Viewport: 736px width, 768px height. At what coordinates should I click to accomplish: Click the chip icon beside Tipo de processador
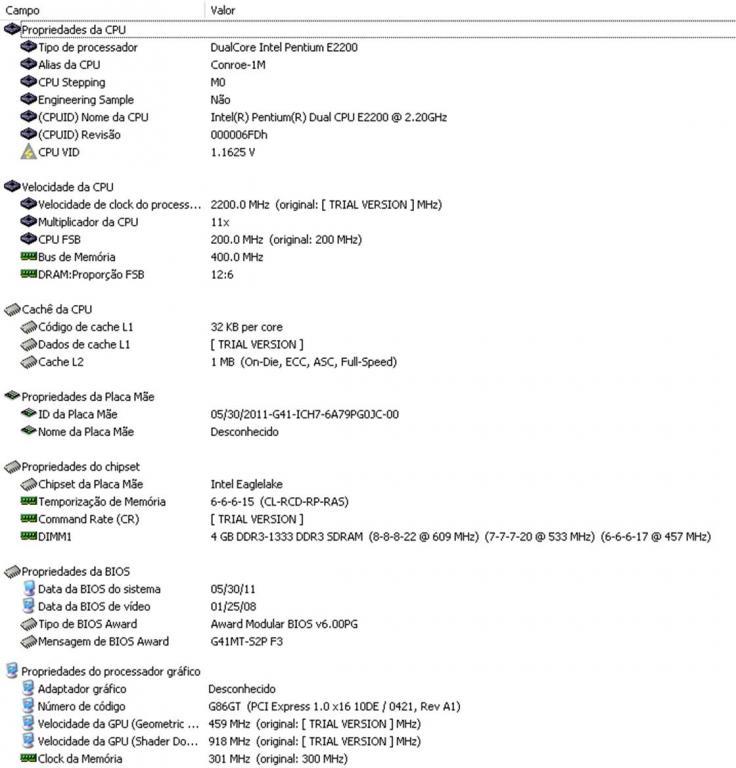[x=28, y=47]
